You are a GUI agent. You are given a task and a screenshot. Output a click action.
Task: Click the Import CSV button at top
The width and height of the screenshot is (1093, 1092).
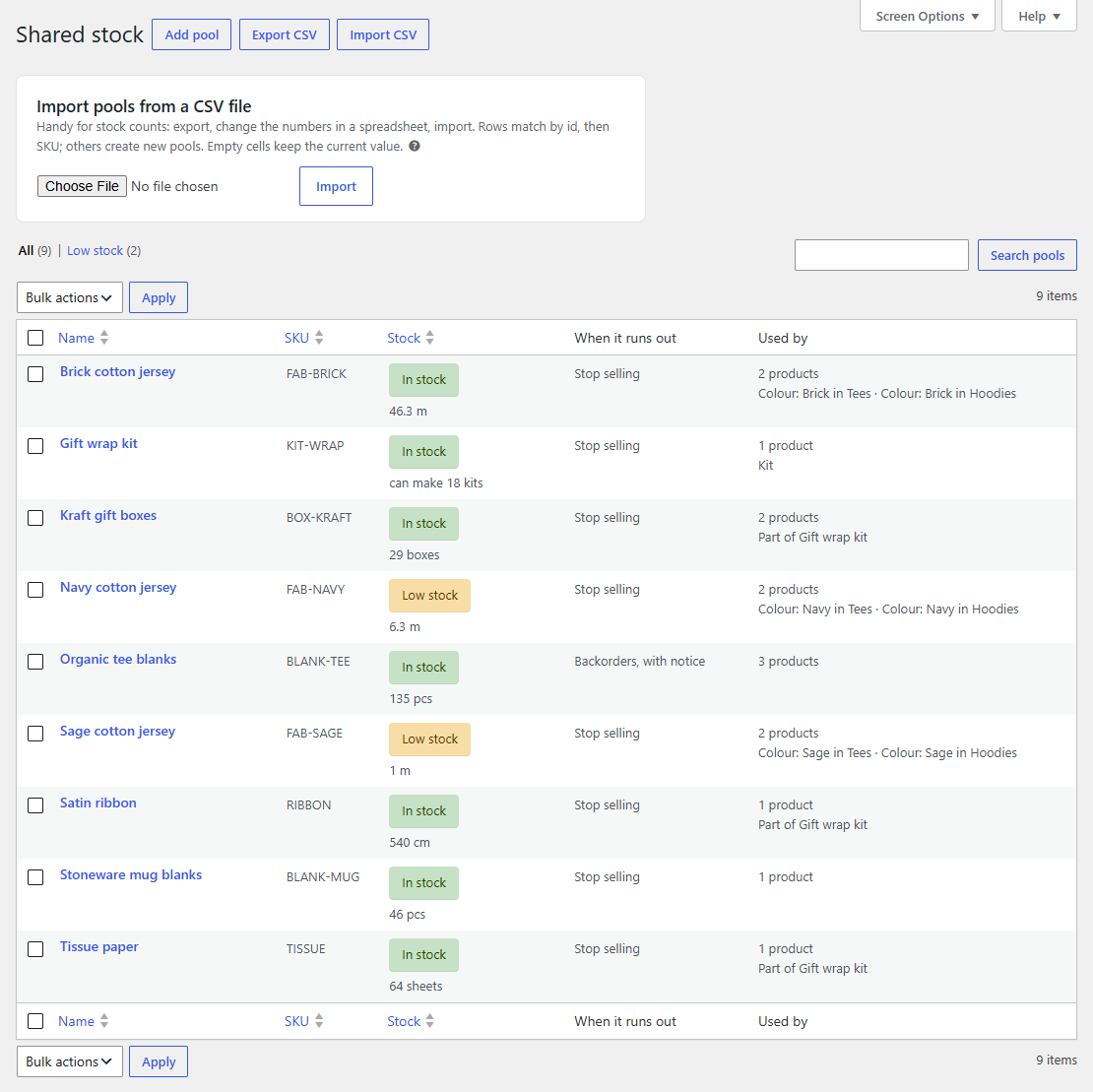383,34
